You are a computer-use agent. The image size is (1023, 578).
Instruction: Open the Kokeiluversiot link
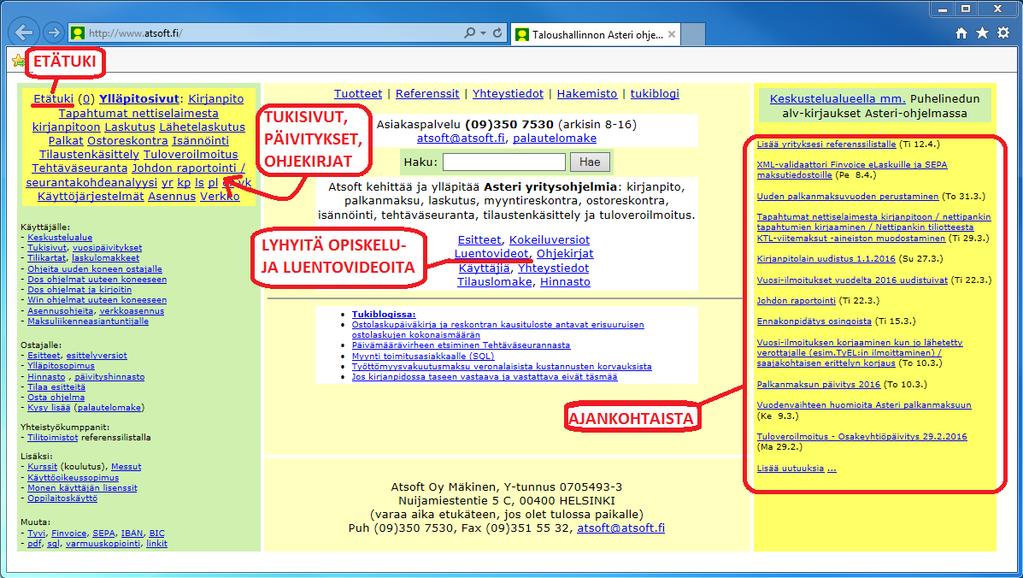pos(549,240)
